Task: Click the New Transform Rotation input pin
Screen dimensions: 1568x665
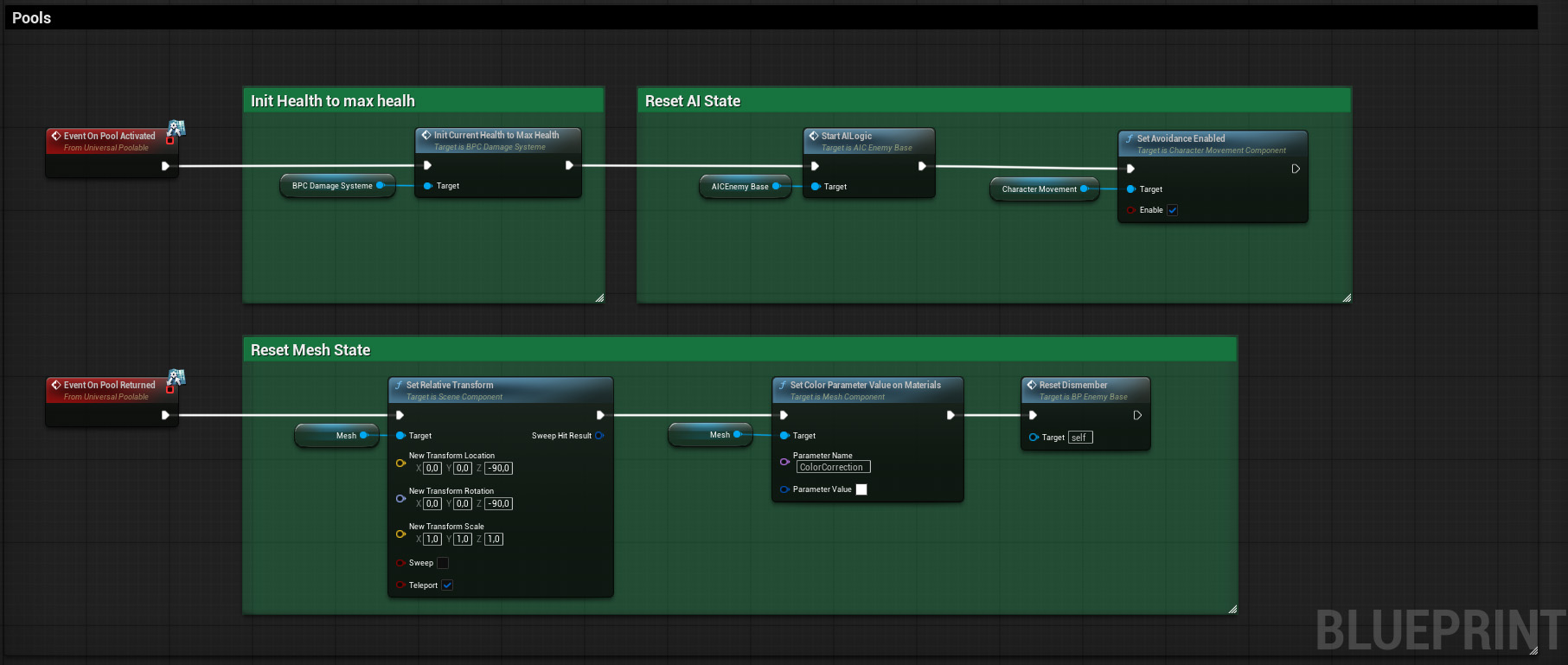Action: click(400, 498)
